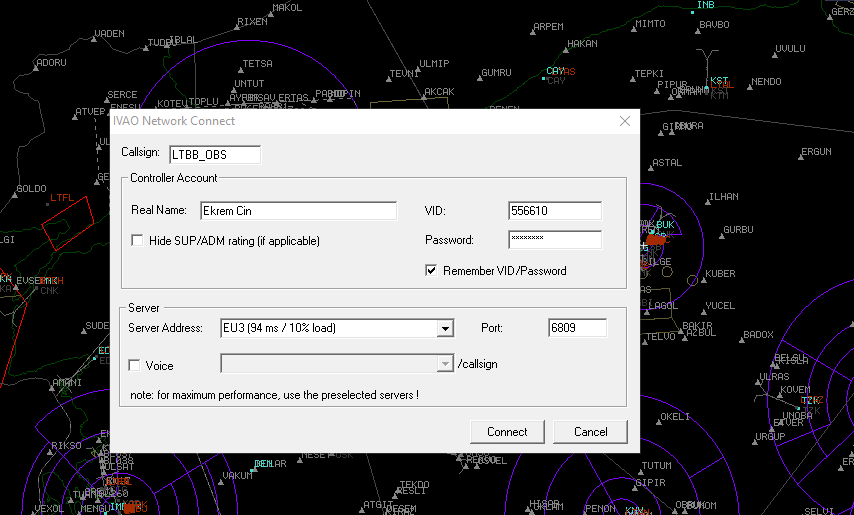Cancel the IVAO Network Connect dialog
This screenshot has height=515, width=854.
[x=590, y=432]
